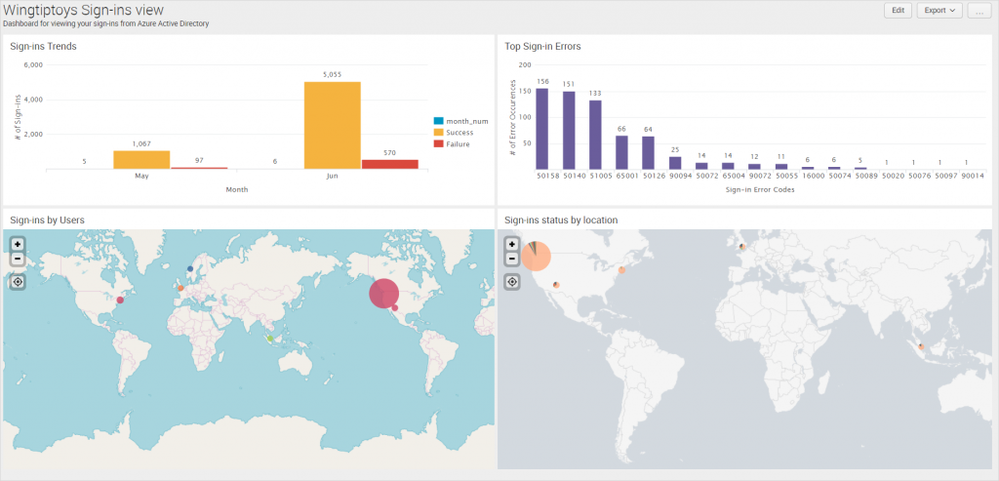The width and height of the screenshot is (999, 481).
Task: Click the error code 65004 bar
Action: coord(728,166)
